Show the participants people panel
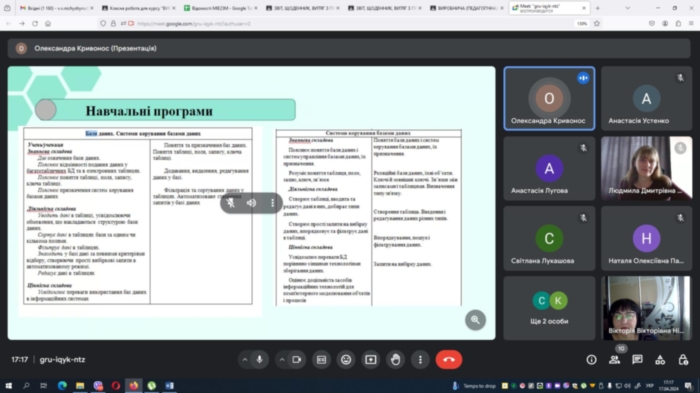 click(614, 360)
